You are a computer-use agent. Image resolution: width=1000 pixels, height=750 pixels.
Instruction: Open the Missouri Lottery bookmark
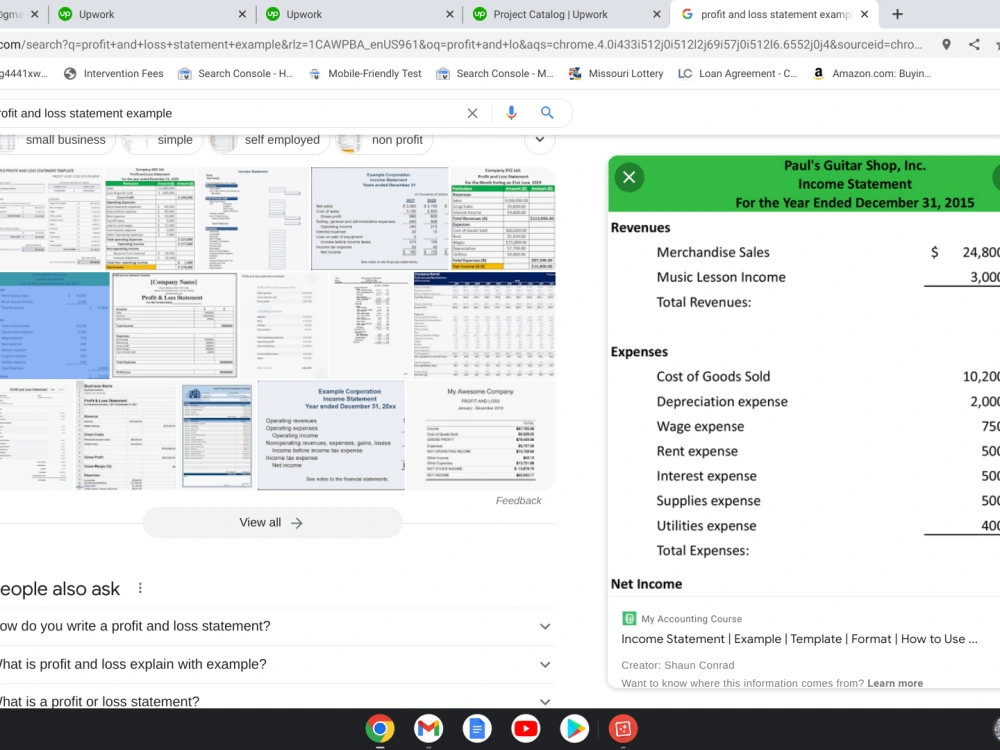616,73
